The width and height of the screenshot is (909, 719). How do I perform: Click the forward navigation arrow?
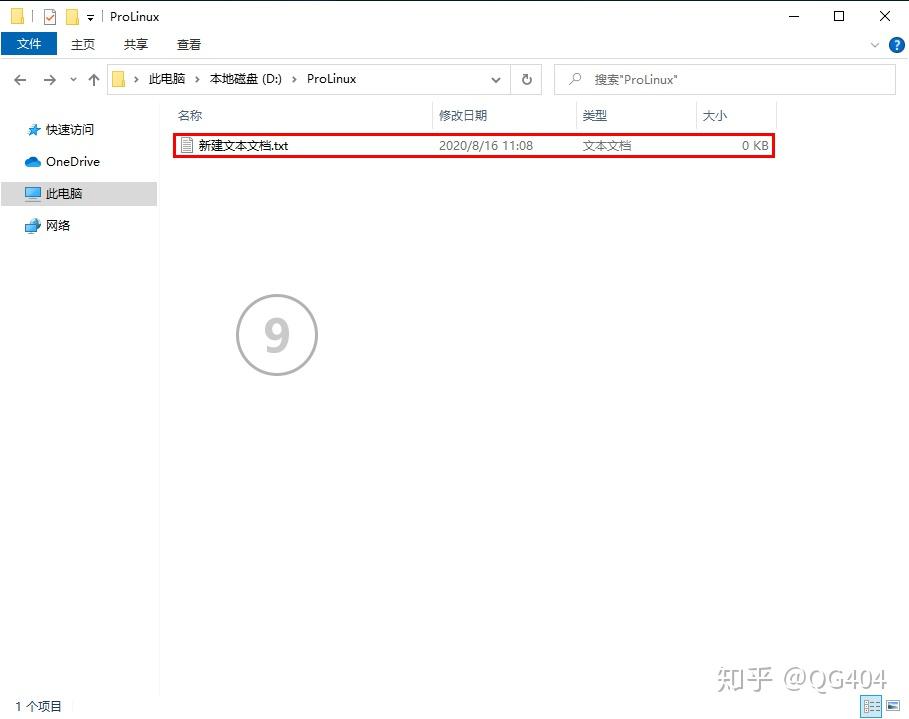[49, 80]
